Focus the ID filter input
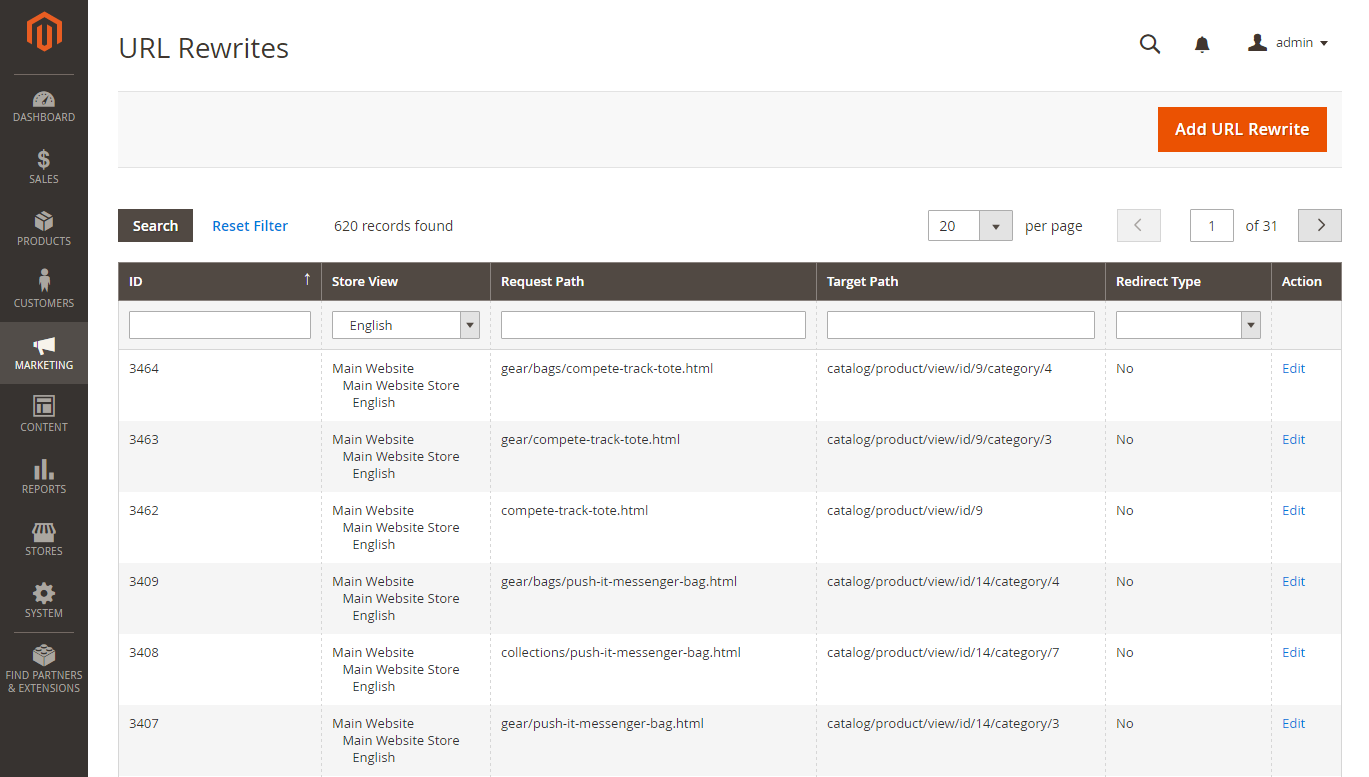The height and width of the screenshot is (777, 1369). click(220, 325)
